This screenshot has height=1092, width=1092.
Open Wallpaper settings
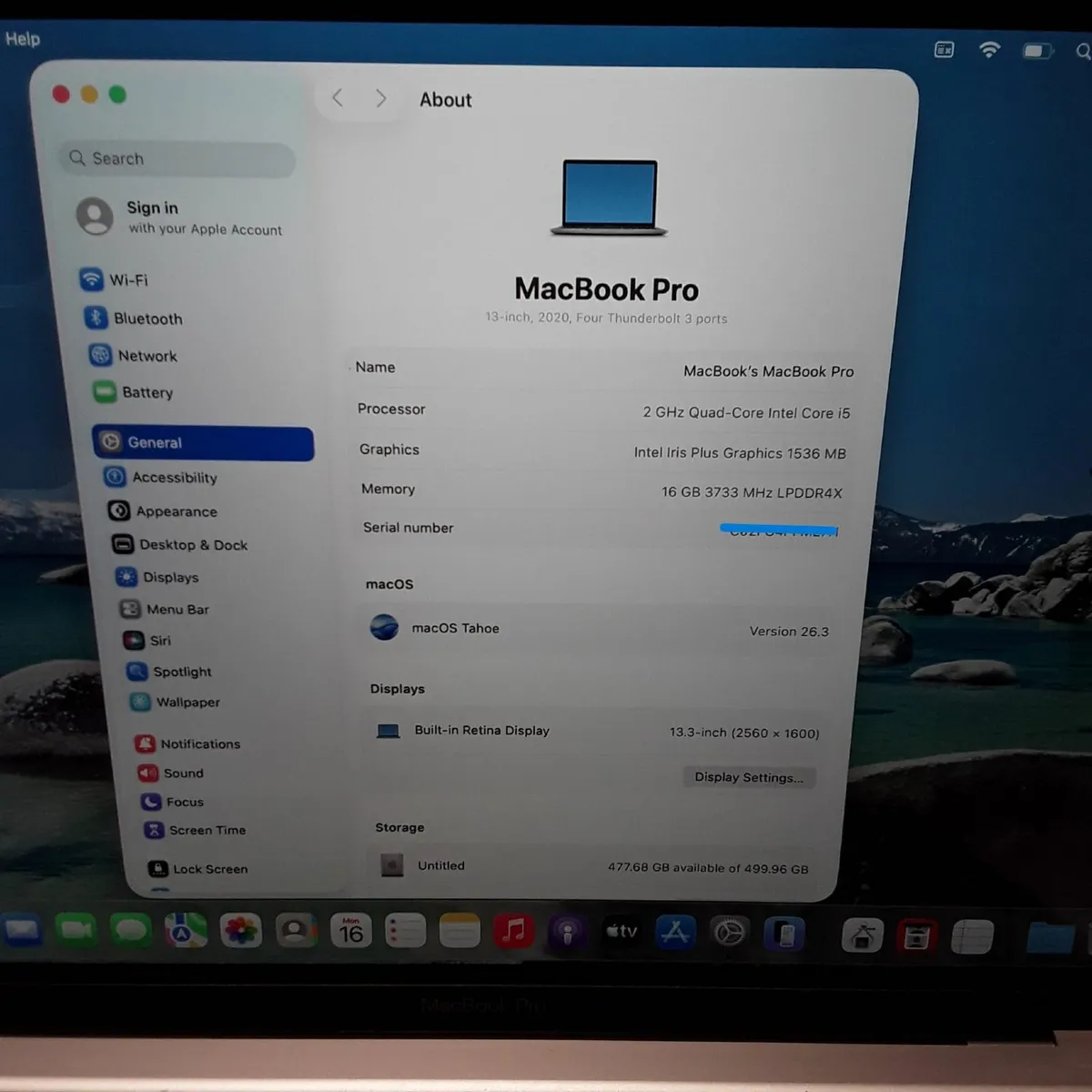pyautogui.click(x=186, y=703)
